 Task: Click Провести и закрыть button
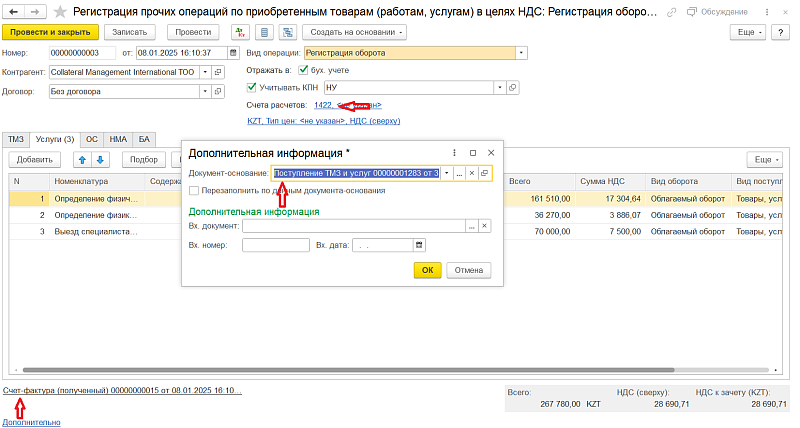point(51,32)
